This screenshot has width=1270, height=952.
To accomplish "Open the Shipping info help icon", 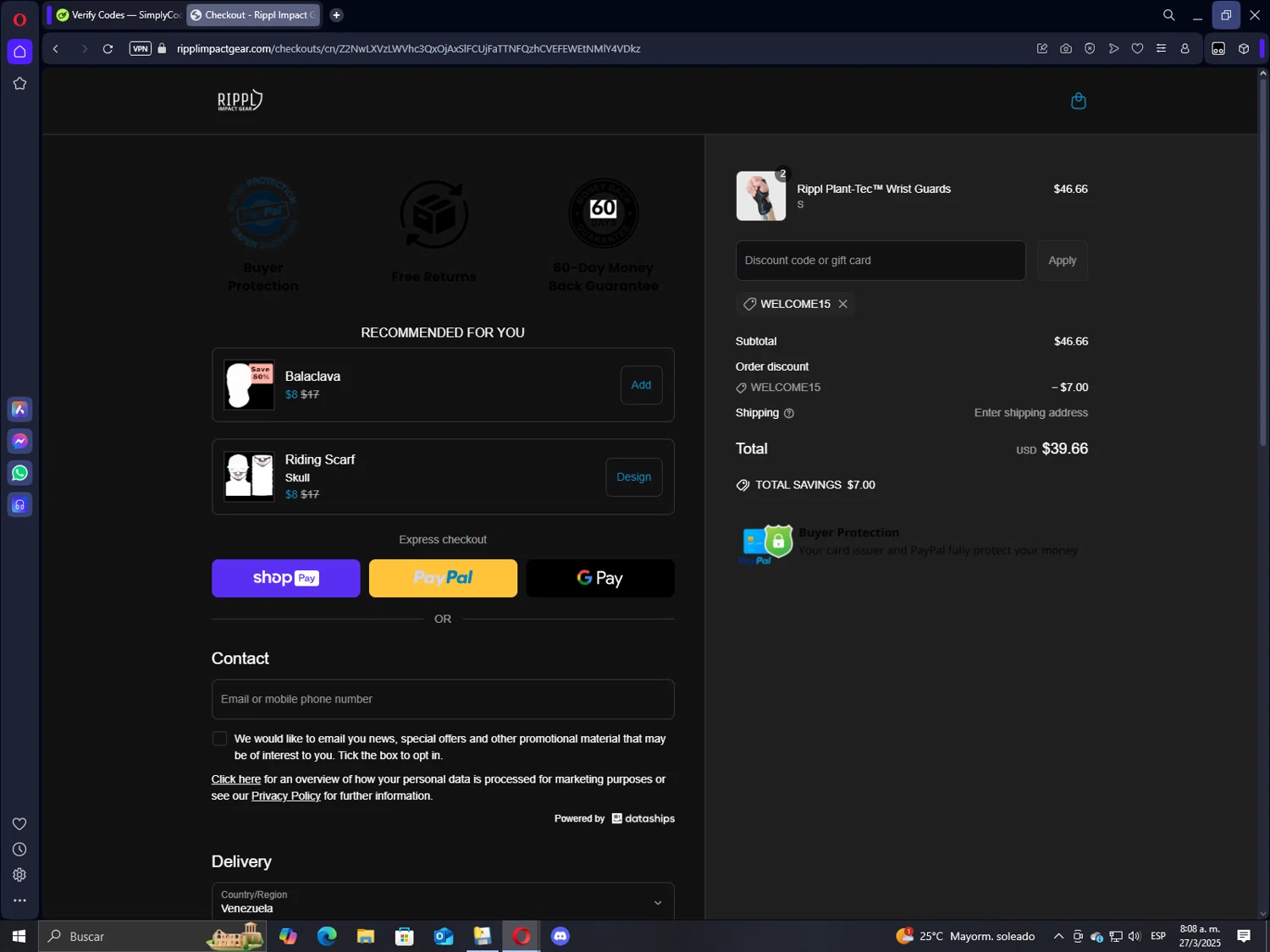I will tap(789, 414).
